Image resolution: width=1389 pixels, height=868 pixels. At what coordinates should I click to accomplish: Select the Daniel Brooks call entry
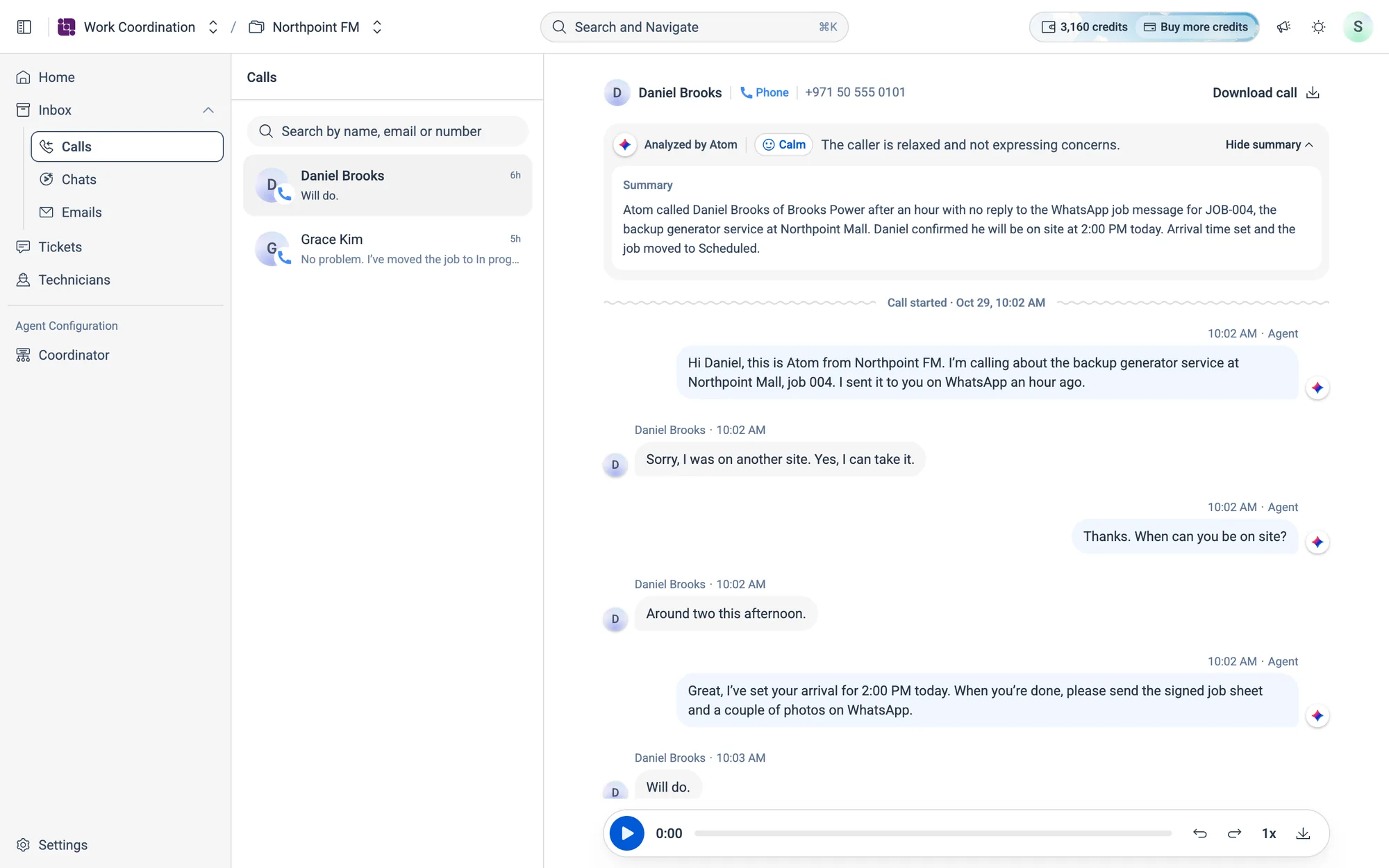pyautogui.click(x=388, y=185)
